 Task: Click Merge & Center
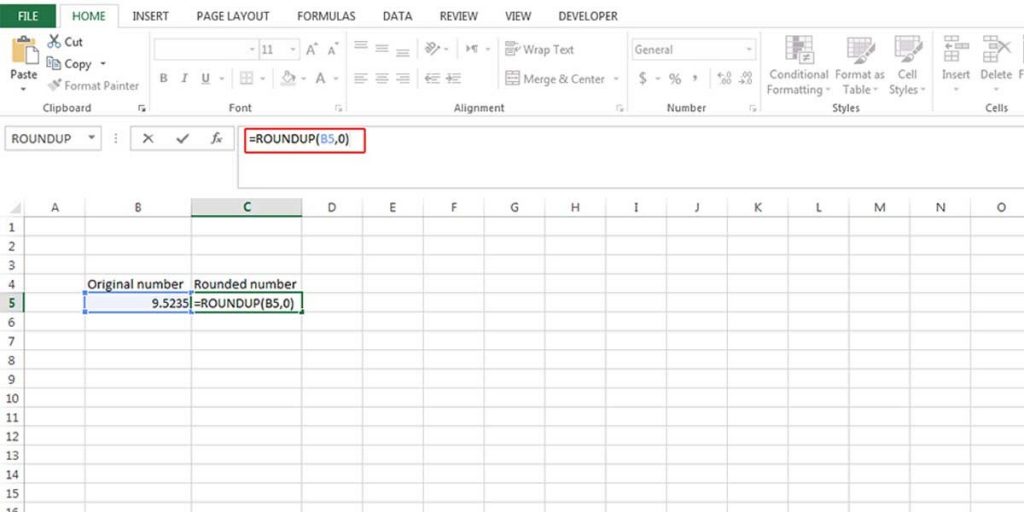click(x=555, y=78)
